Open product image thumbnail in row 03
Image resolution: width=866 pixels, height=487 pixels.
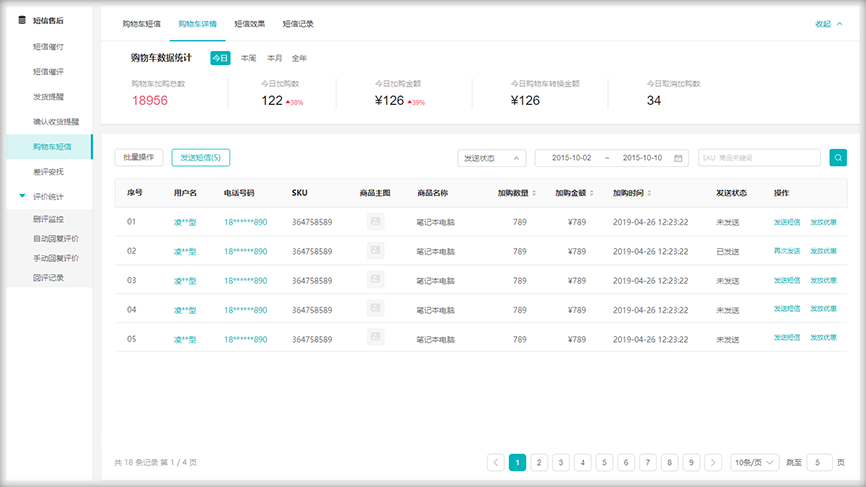pyautogui.click(x=376, y=279)
